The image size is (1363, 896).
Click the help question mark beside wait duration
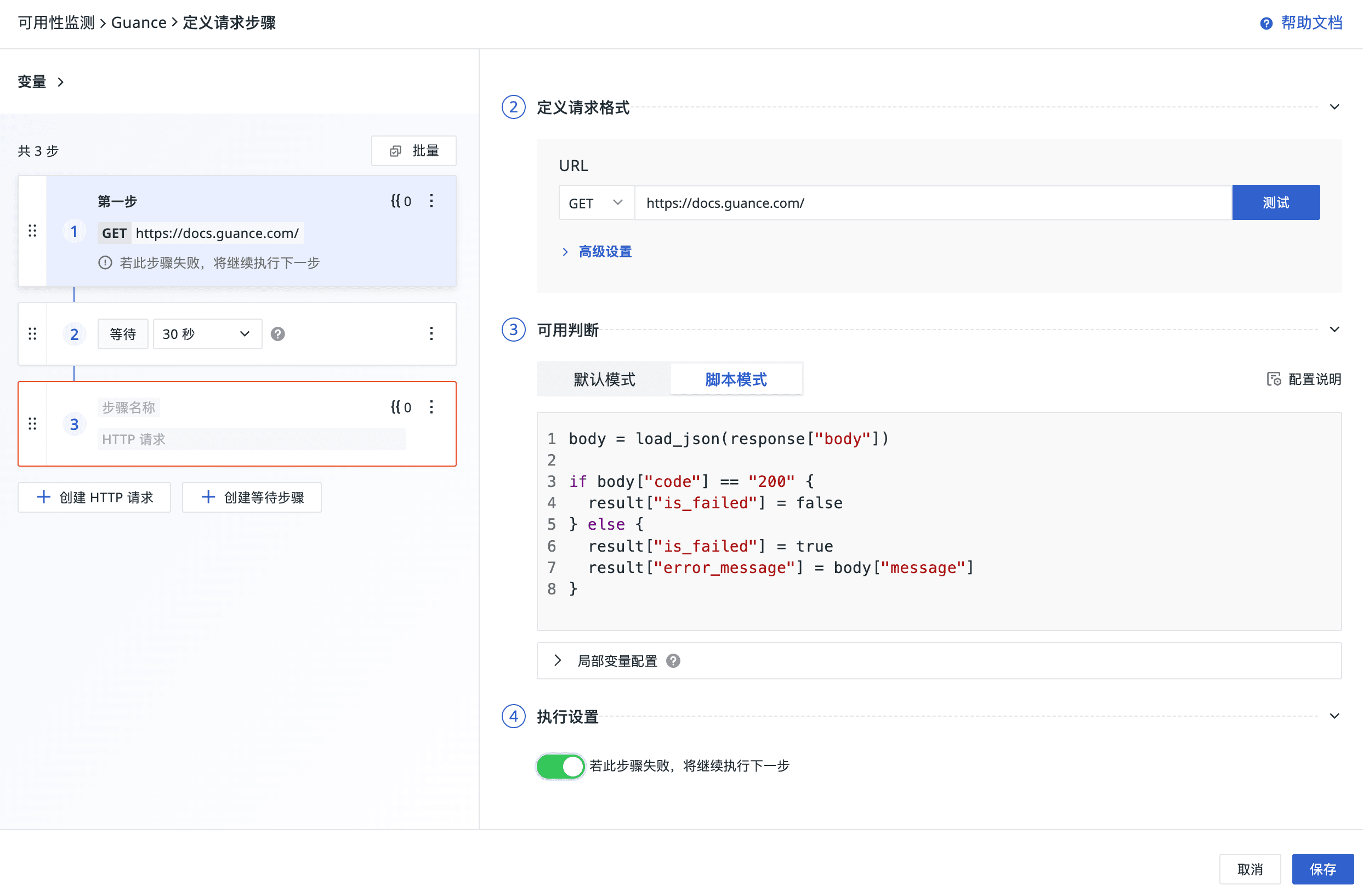[278, 334]
